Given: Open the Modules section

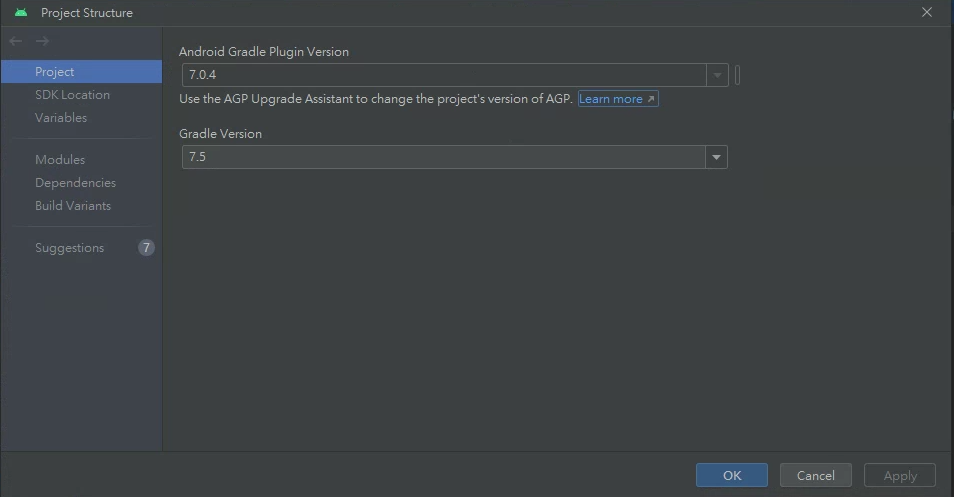Looking at the screenshot, I should click(x=60, y=160).
